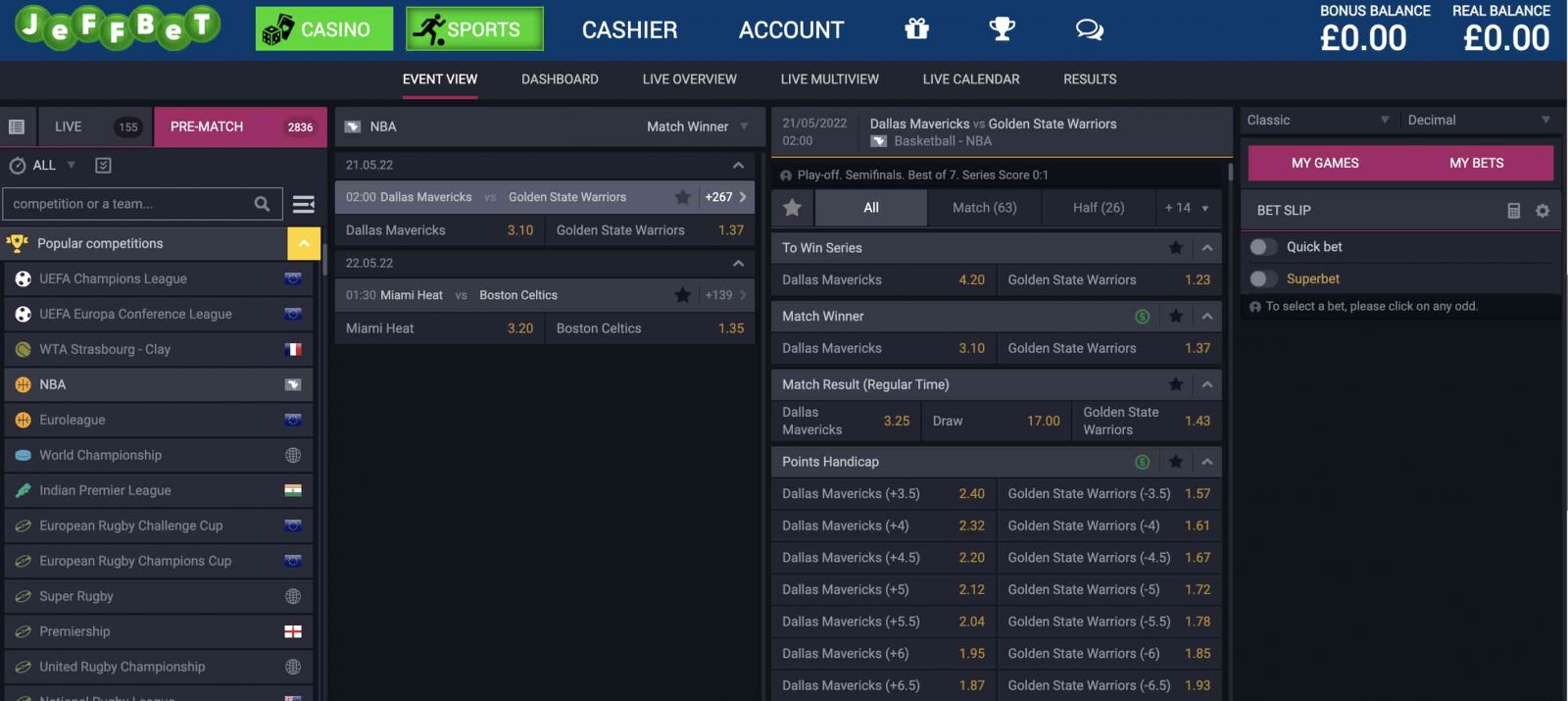Viewport: 1568px width, 701px height.
Task: Collapse the Match Result (Regular Time) market
Action: (x=1207, y=384)
